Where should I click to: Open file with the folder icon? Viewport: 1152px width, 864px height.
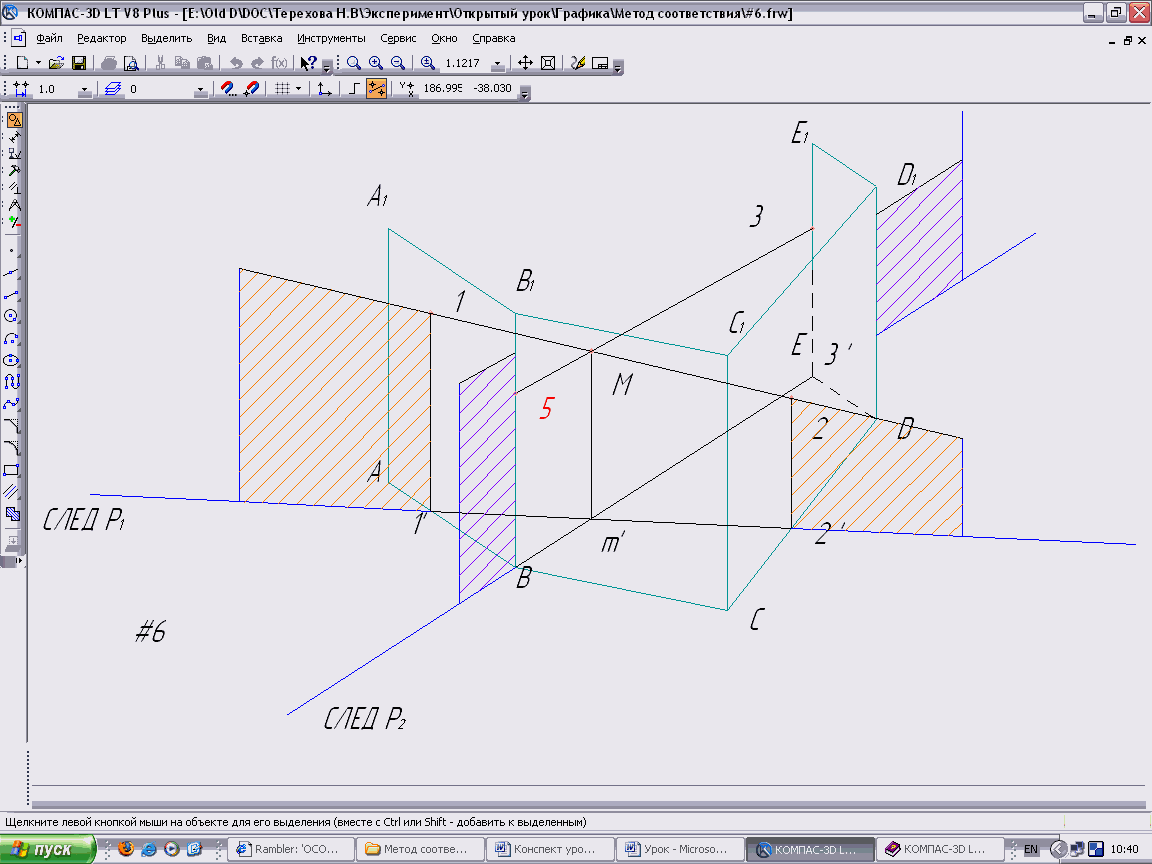(x=57, y=63)
